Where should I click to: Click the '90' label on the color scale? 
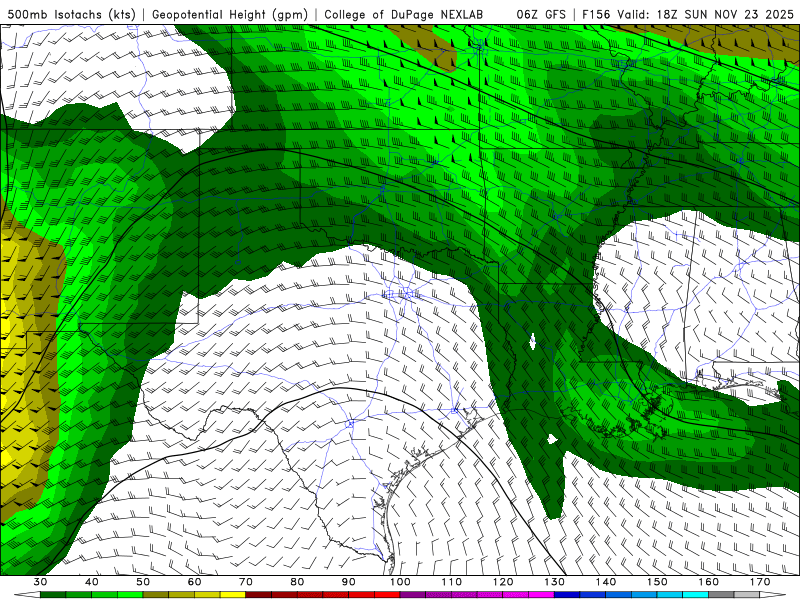point(349,582)
